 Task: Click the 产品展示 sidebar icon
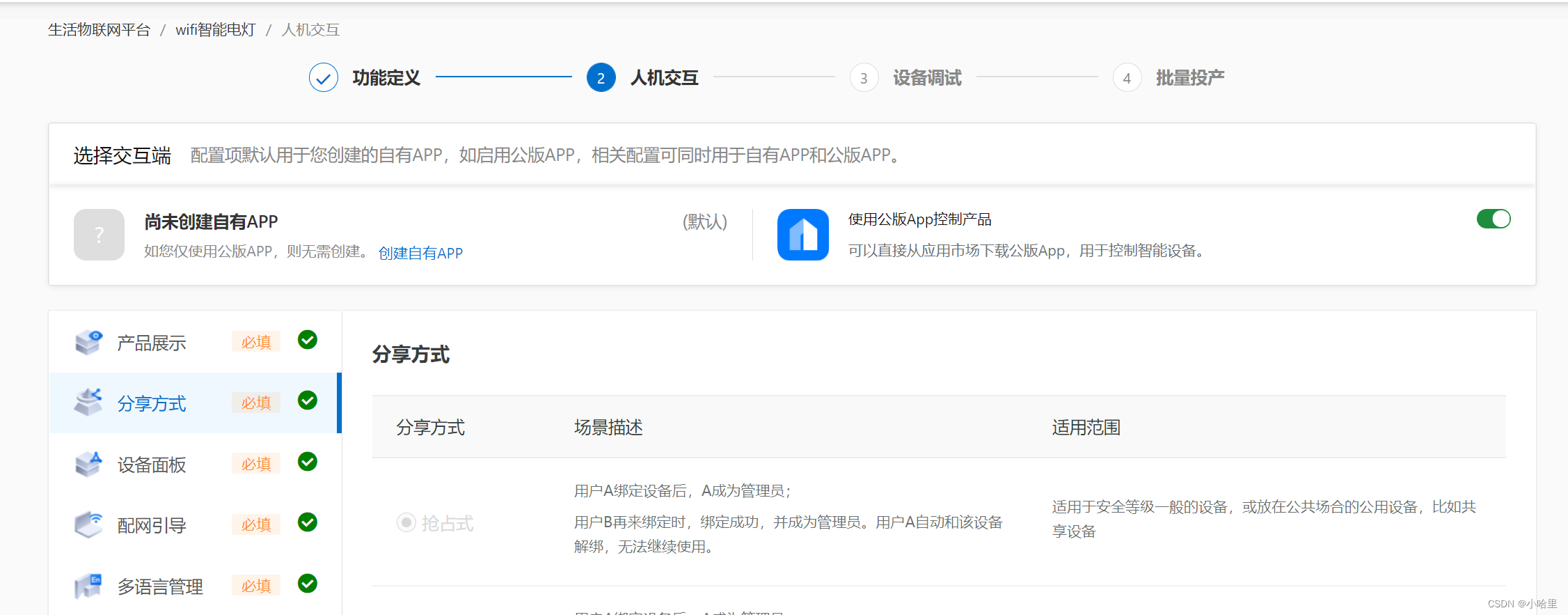89,342
